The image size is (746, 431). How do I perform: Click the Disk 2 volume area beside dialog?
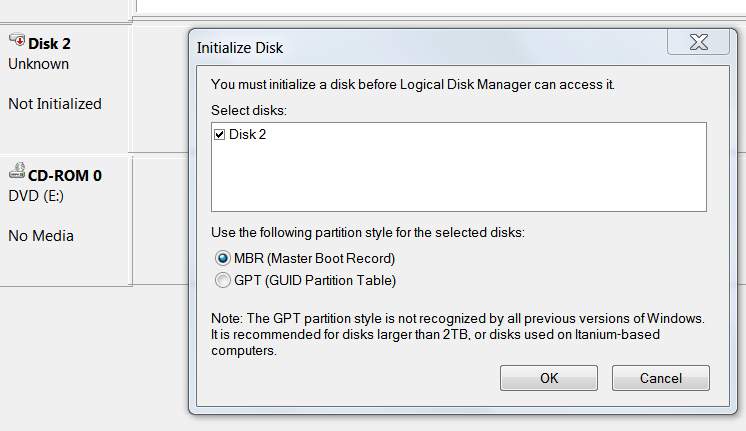[160, 88]
